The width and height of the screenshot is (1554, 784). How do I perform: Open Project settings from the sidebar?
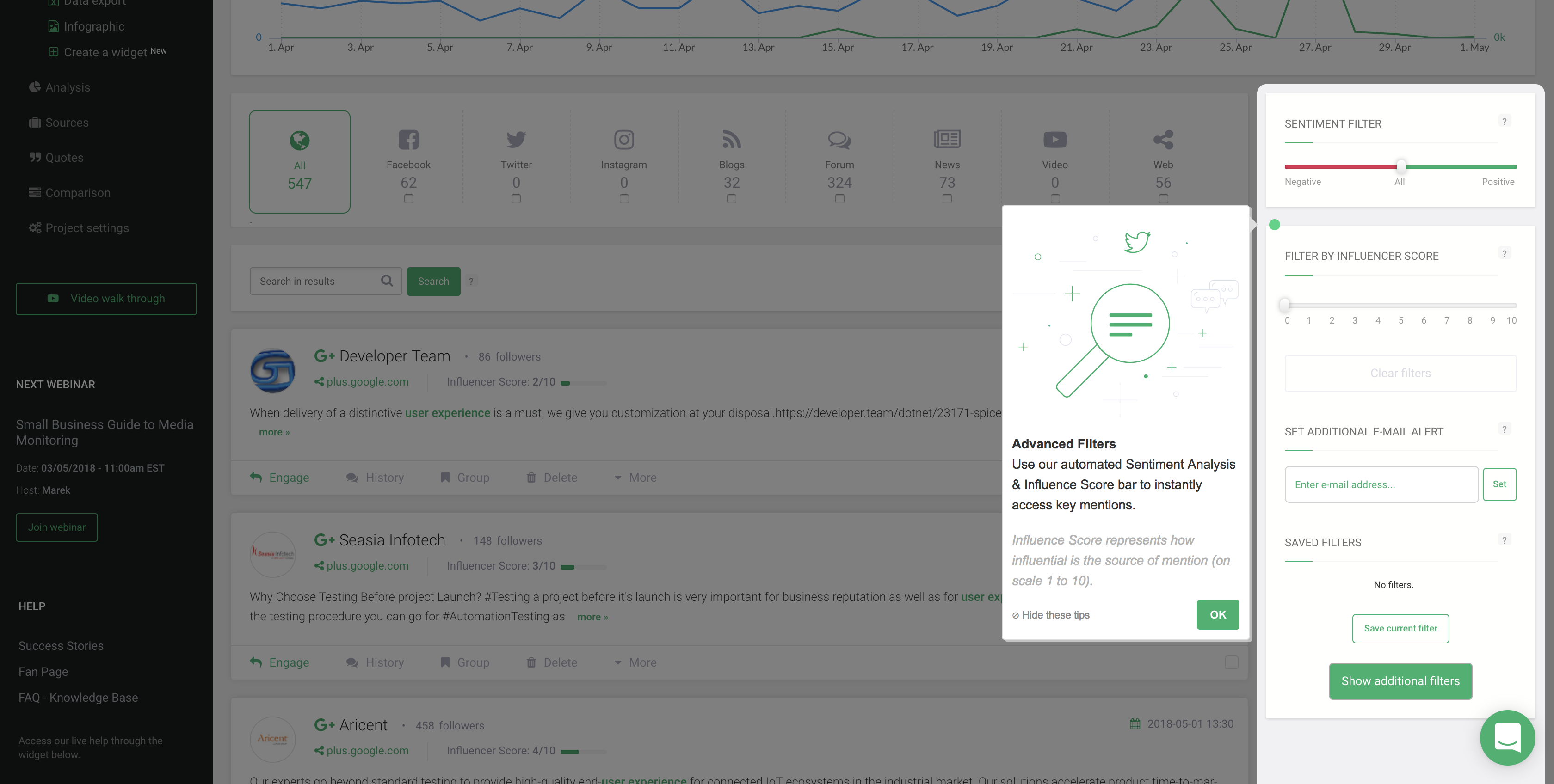79,228
